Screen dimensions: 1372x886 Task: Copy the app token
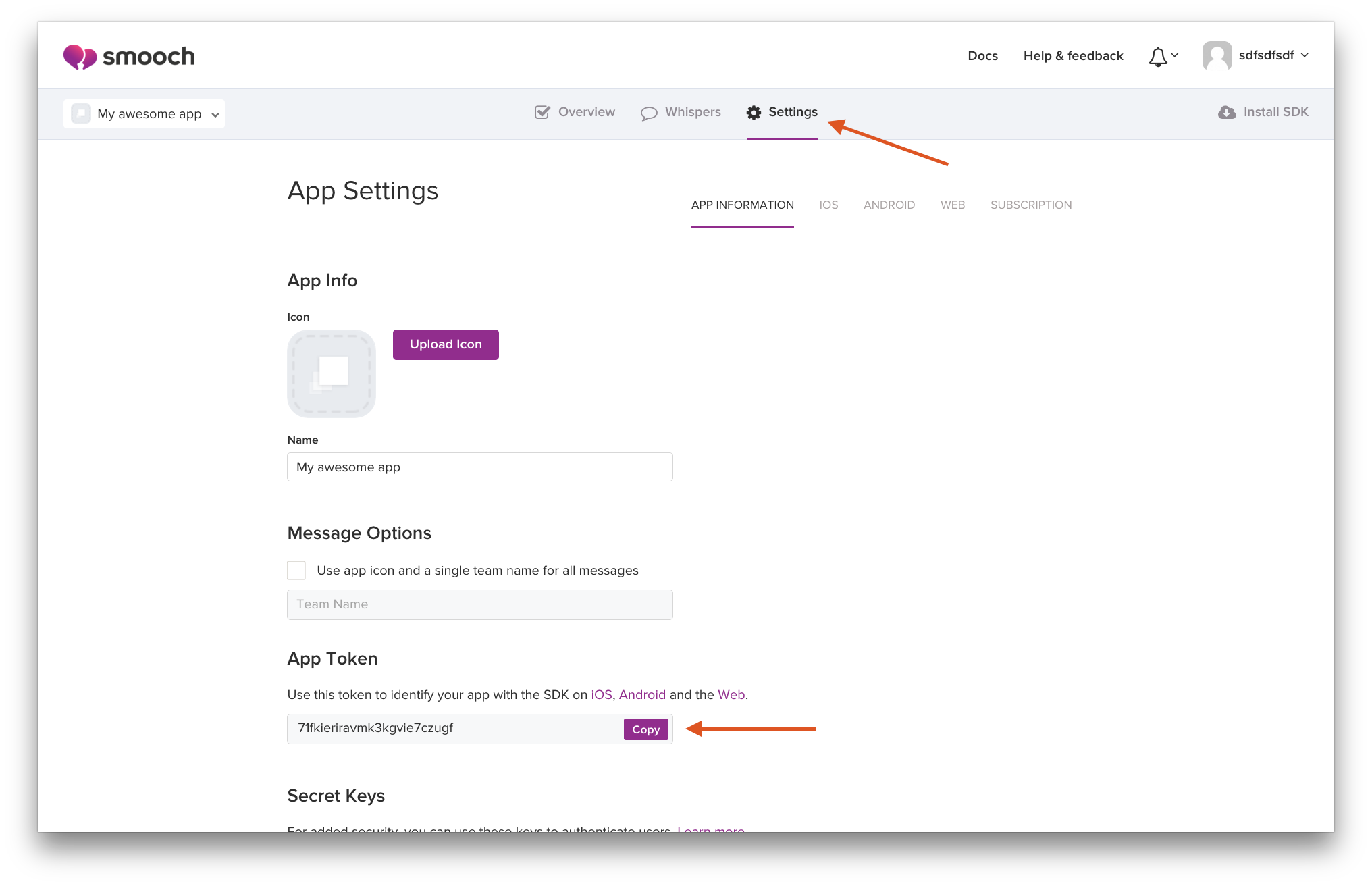click(x=645, y=729)
